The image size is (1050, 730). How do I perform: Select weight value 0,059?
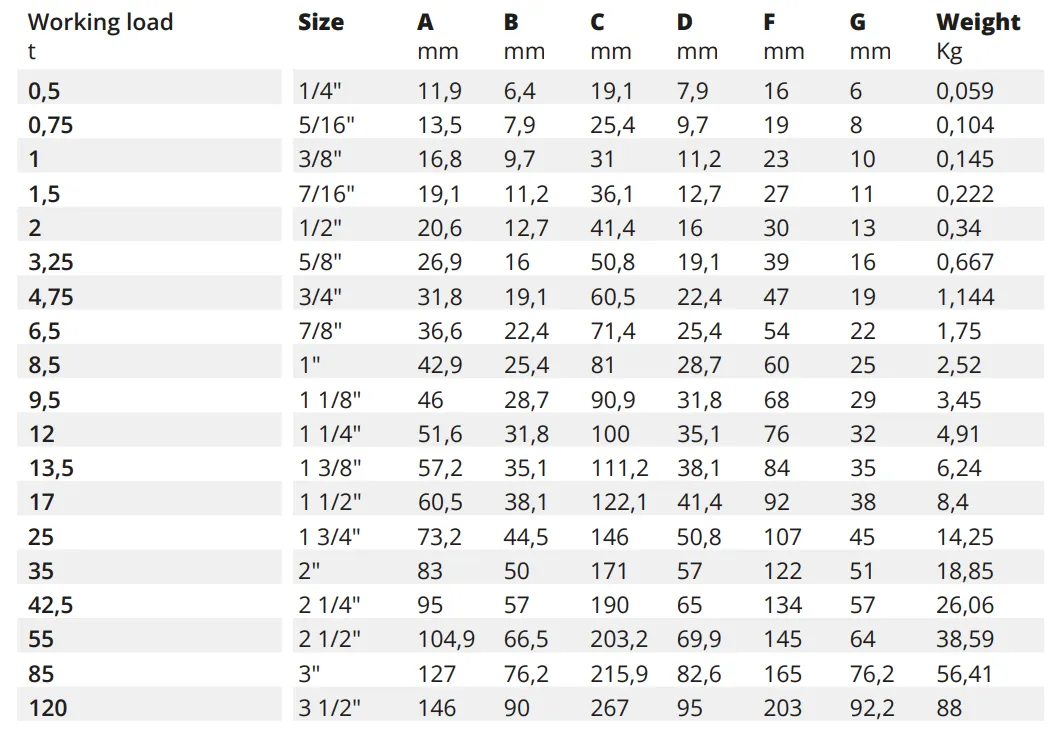click(965, 91)
